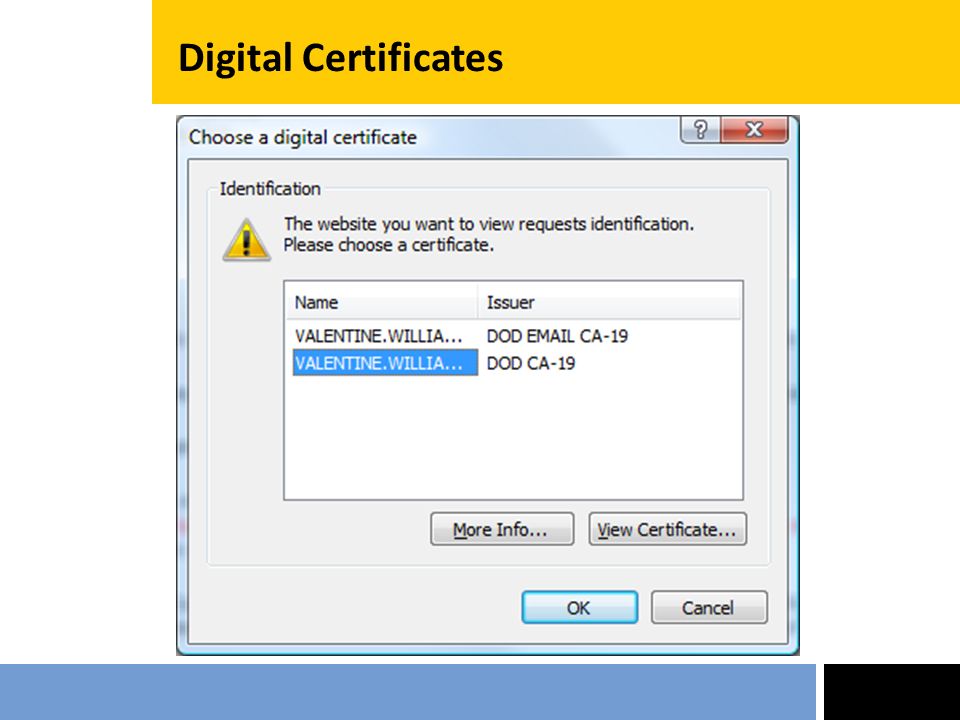Click the yellow warning triangle icon

click(x=246, y=239)
